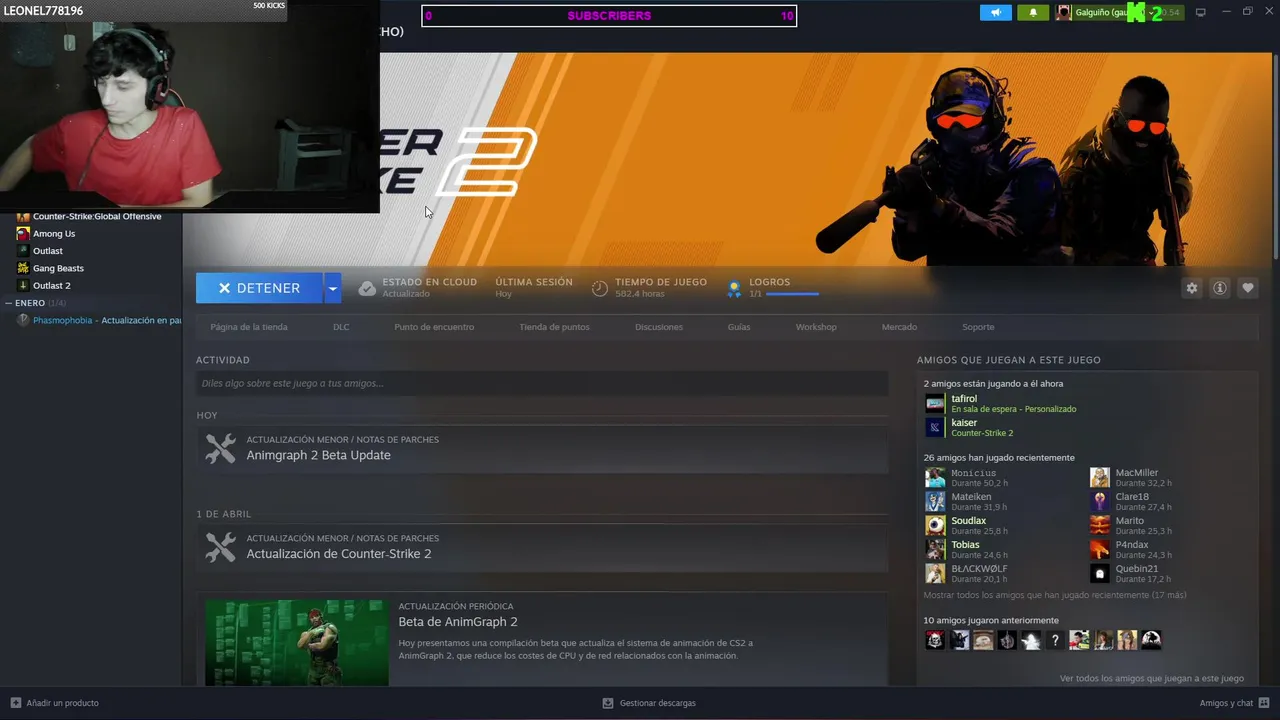Click wrench icon of Actualización de Counter-Strike 2
Viewport: 1280px width, 720px height.
[x=220, y=547]
